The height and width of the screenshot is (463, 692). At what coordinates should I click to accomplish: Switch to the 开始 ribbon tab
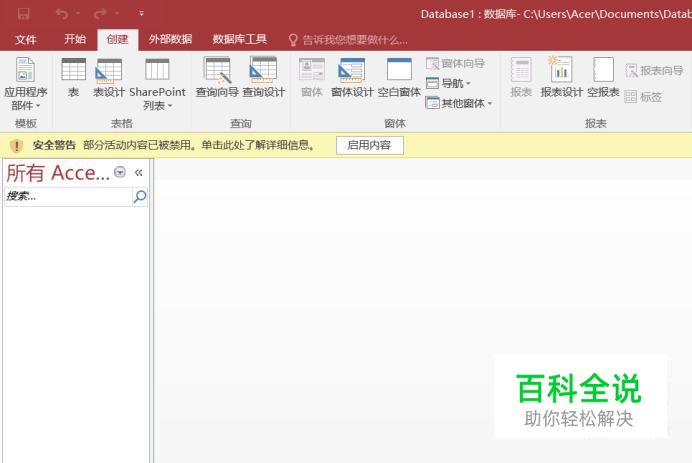pyautogui.click(x=75, y=39)
